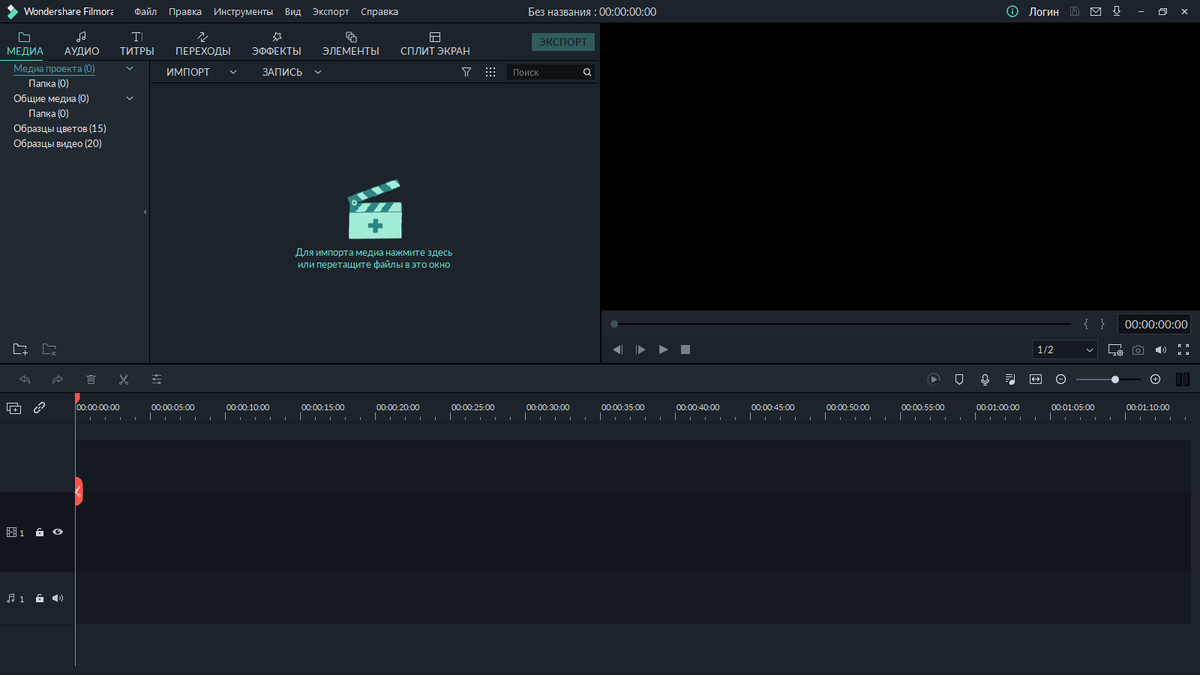Click the add new folder icon

pos(20,349)
